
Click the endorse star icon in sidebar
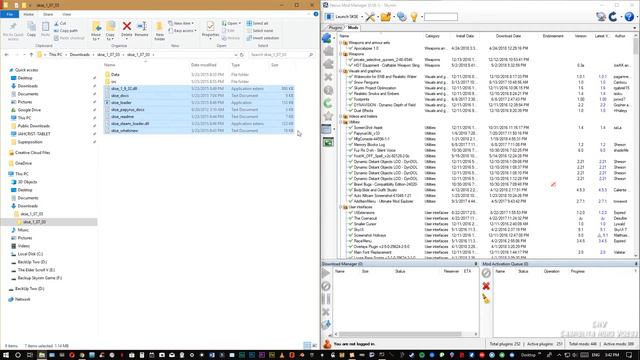pos(328,116)
